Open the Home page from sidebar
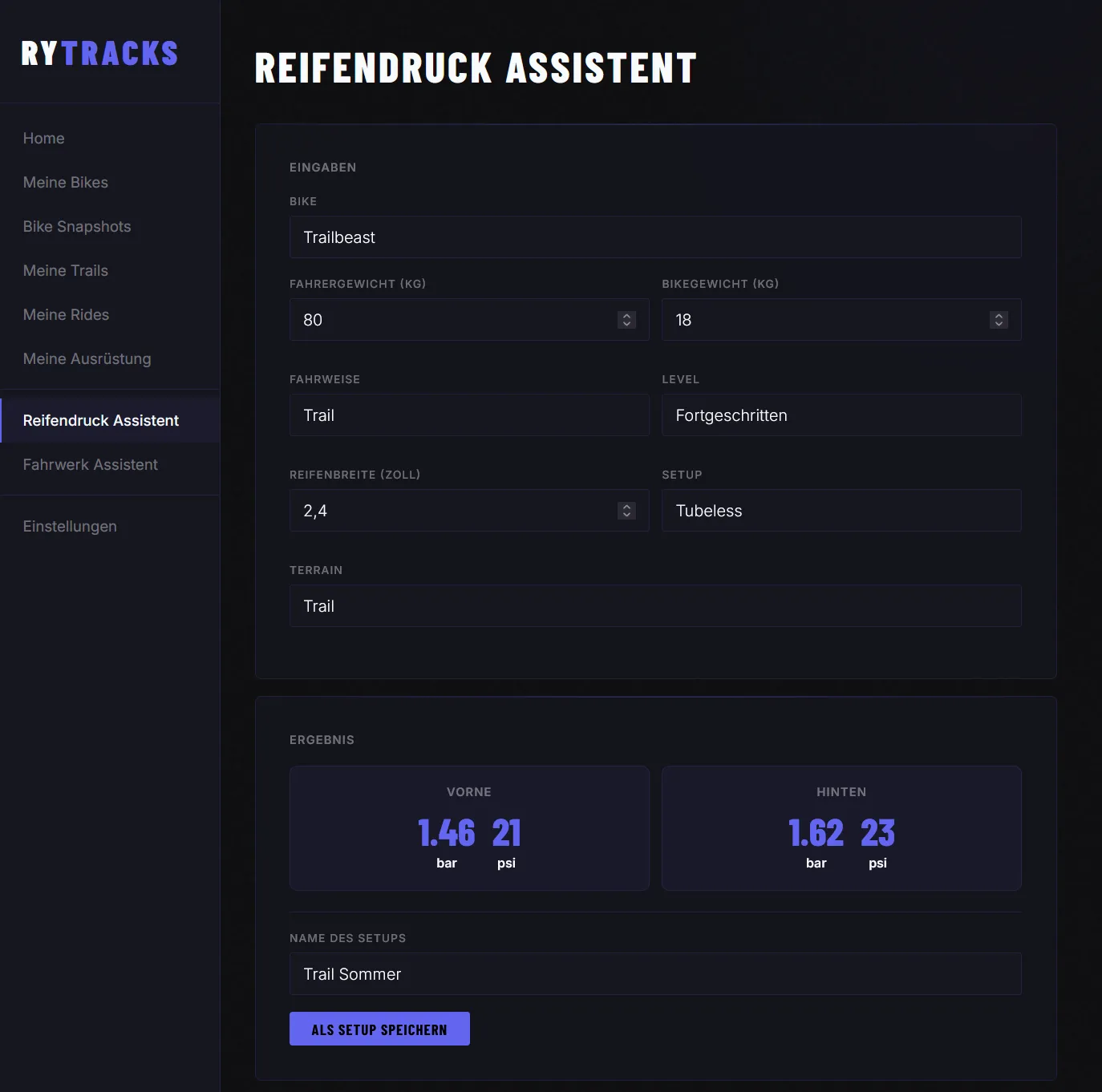 (43, 138)
